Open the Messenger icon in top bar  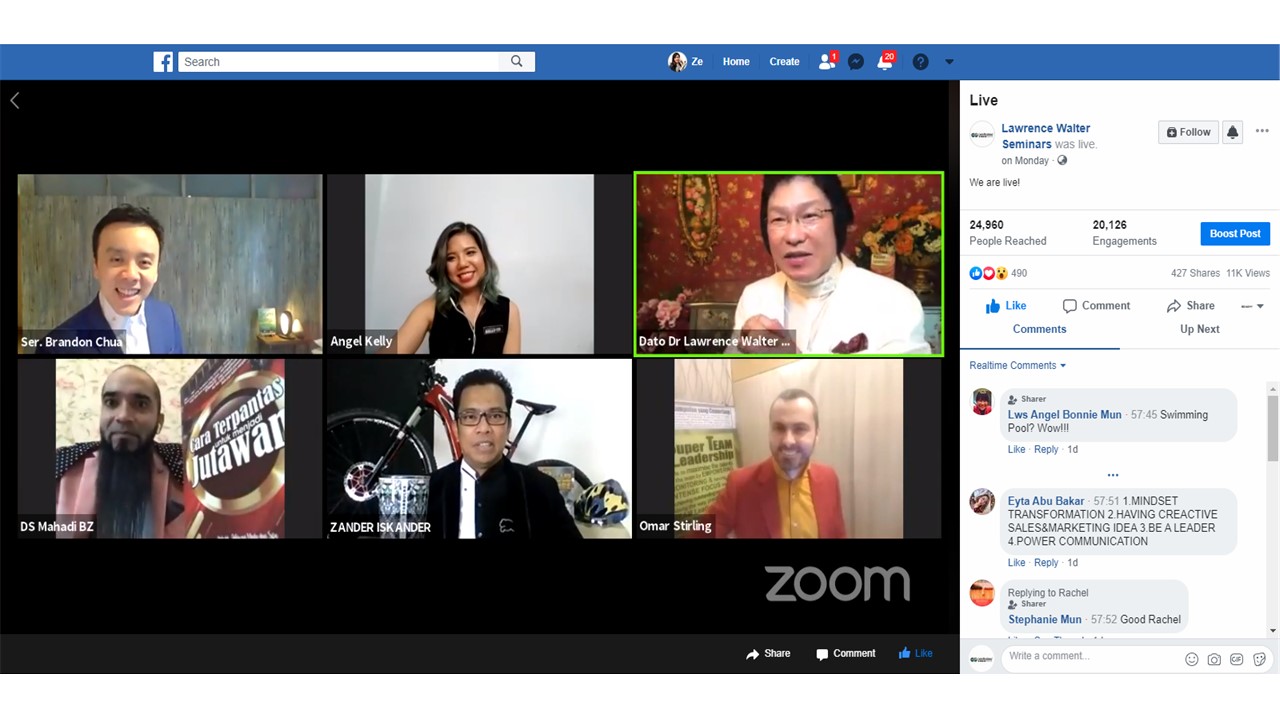pos(856,62)
